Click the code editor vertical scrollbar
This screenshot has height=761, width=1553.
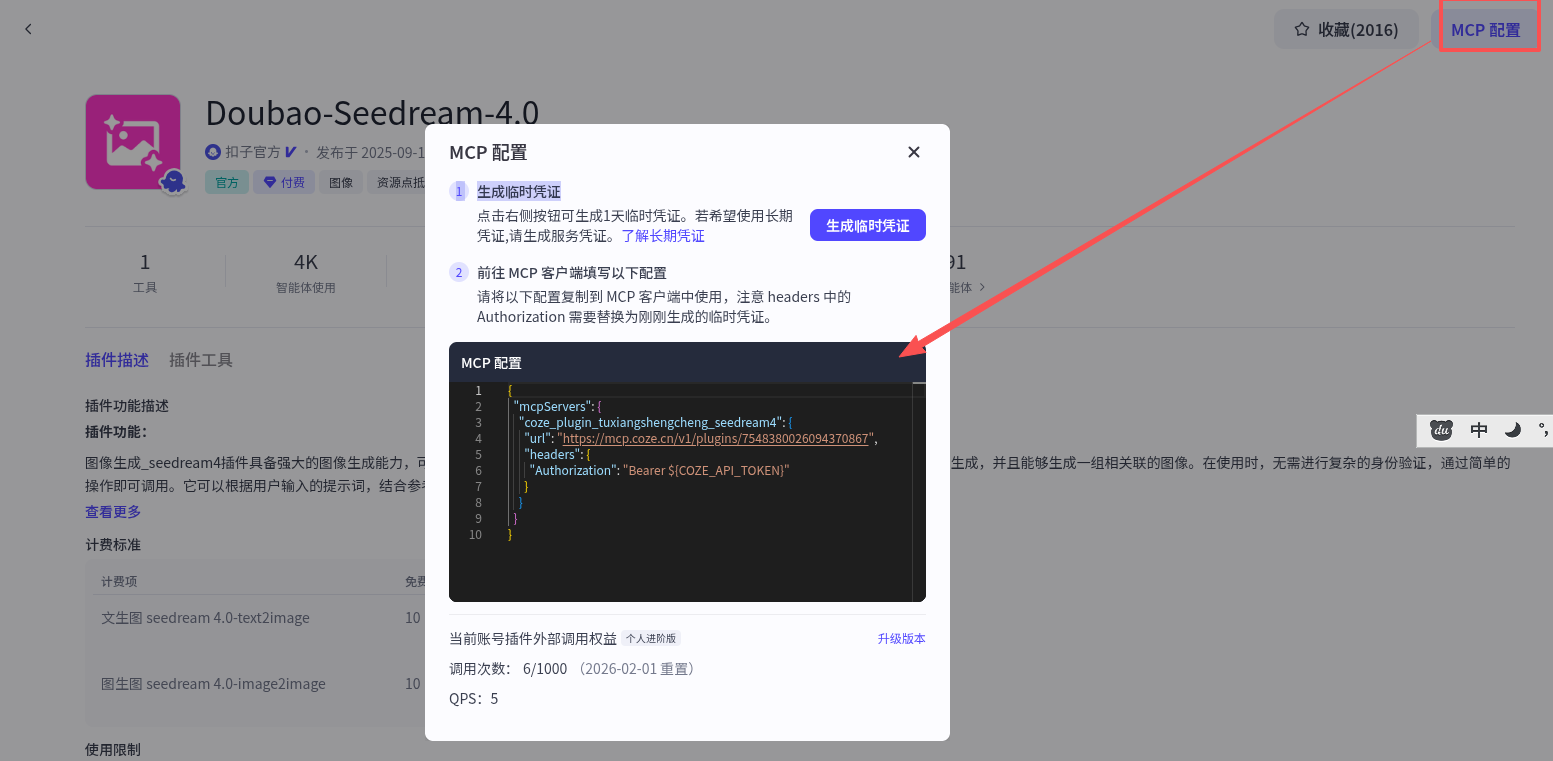click(x=919, y=492)
